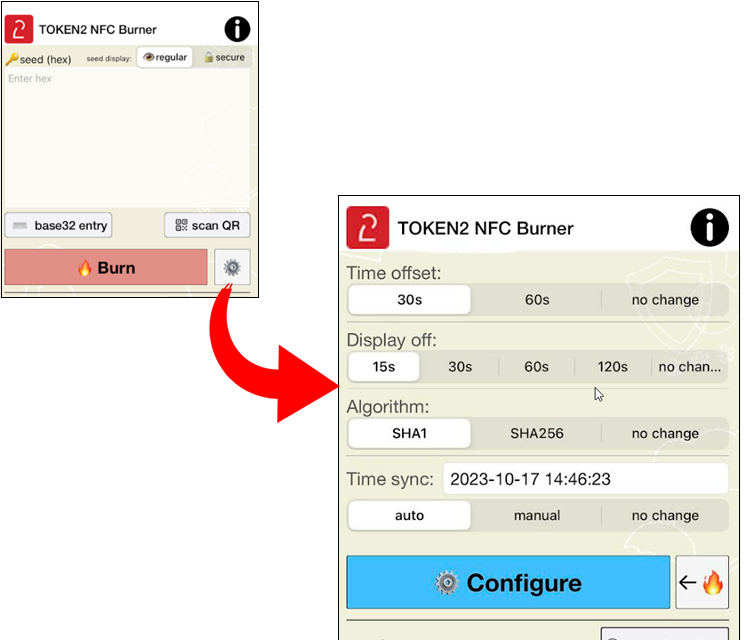
Task: Click the Time sync date field
Action: pyautogui.click(x=586, y=479)
